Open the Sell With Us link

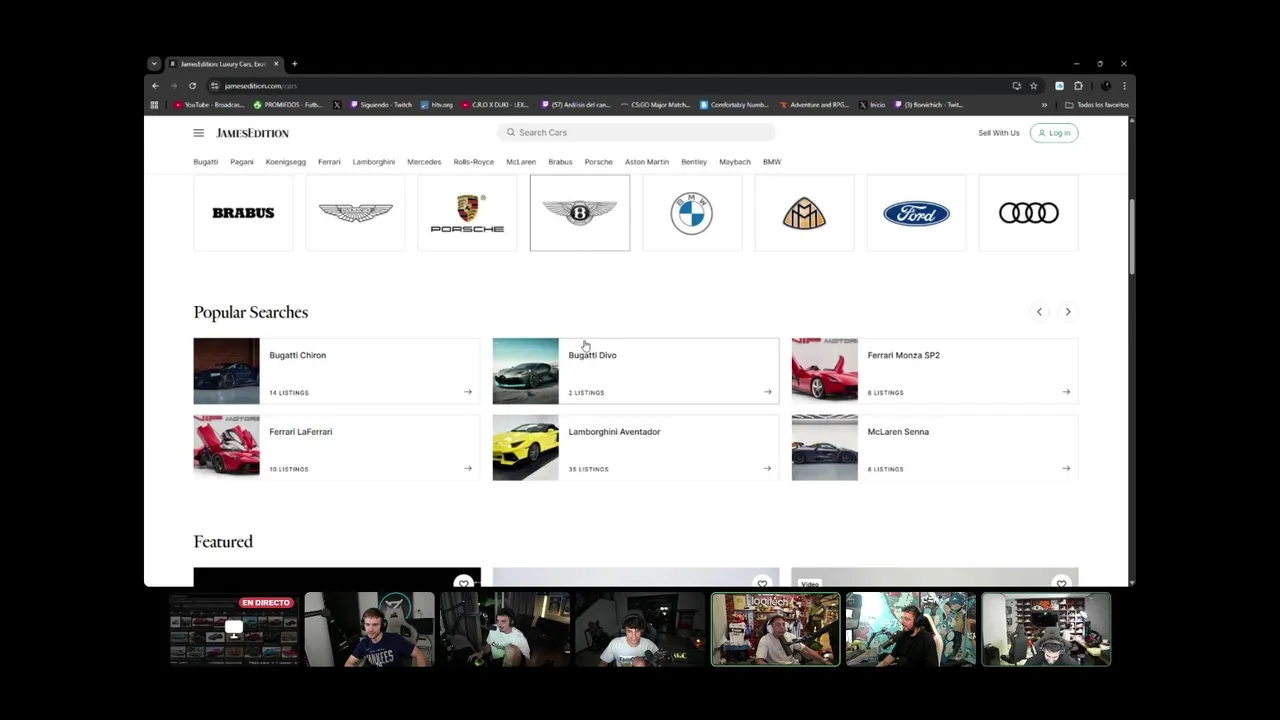[x=998, y=133]
